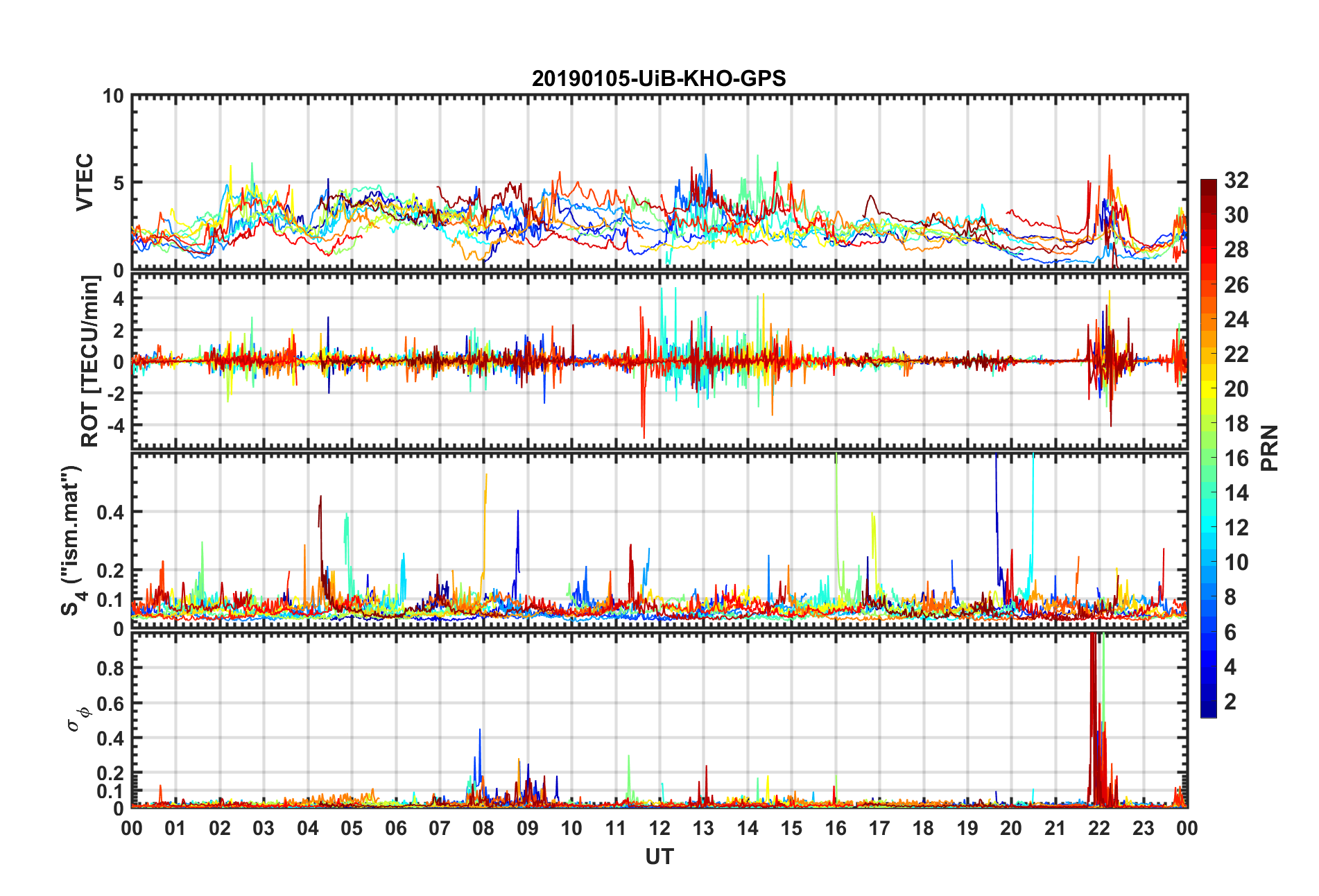Select colorbar tick label 2
The height and width of the screenshot is (896, 1319).
tap(1230, 702)
